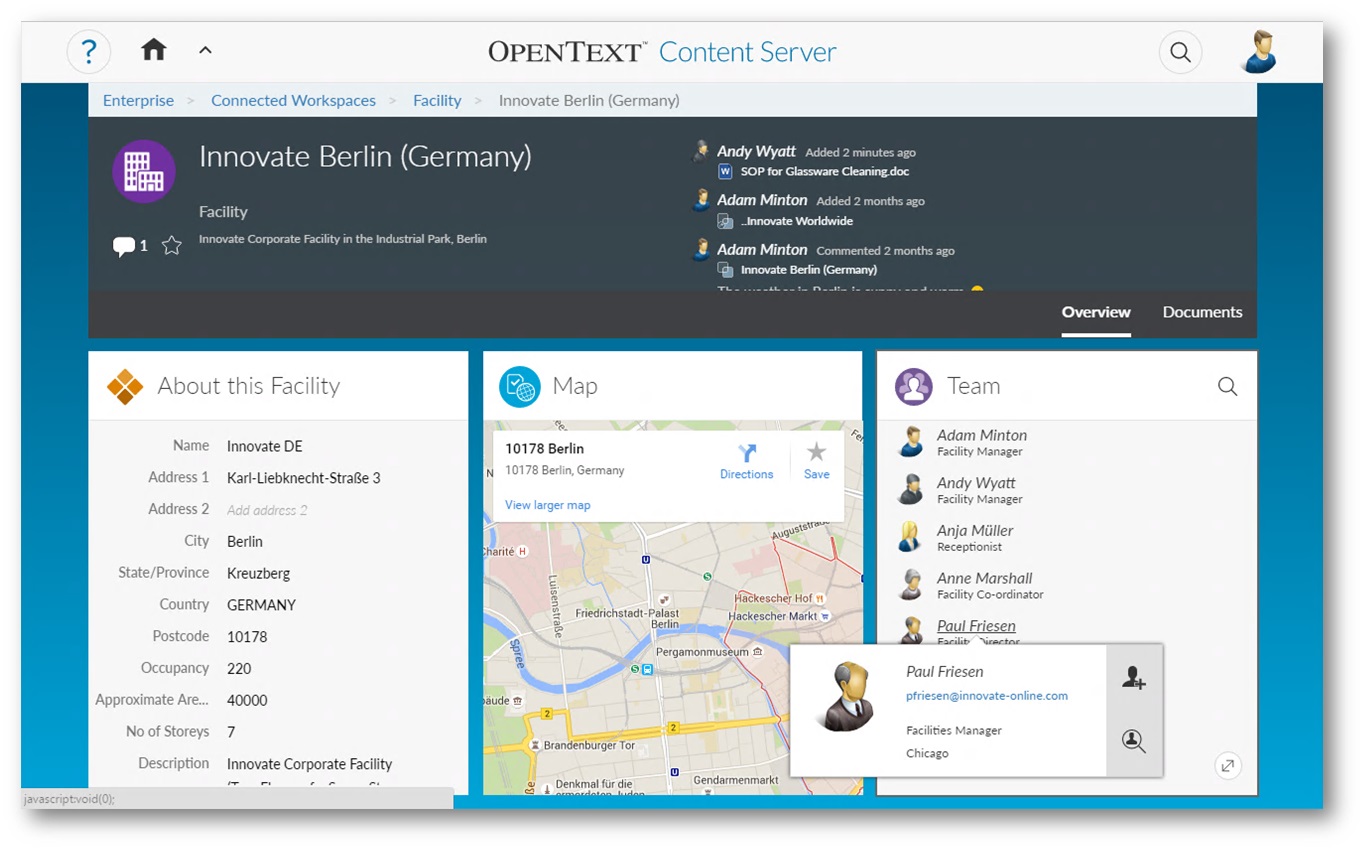The image size is (1365, 851).
Task: Collapse header with the up caret
Action: click(x=205, y=49)
